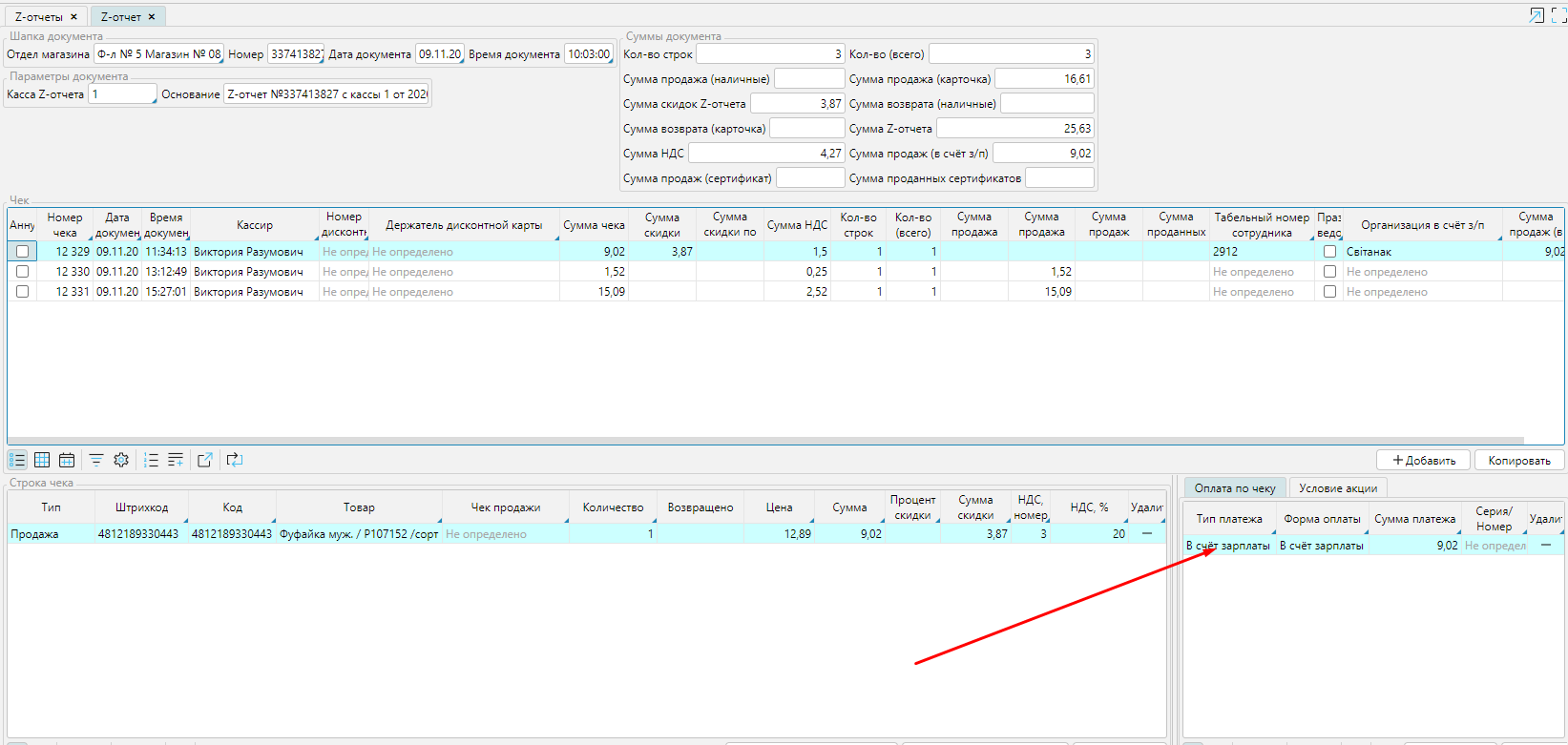Click the numbered list icon
Viewport: 1568px width, 745px height.
(x=151, y=460)
